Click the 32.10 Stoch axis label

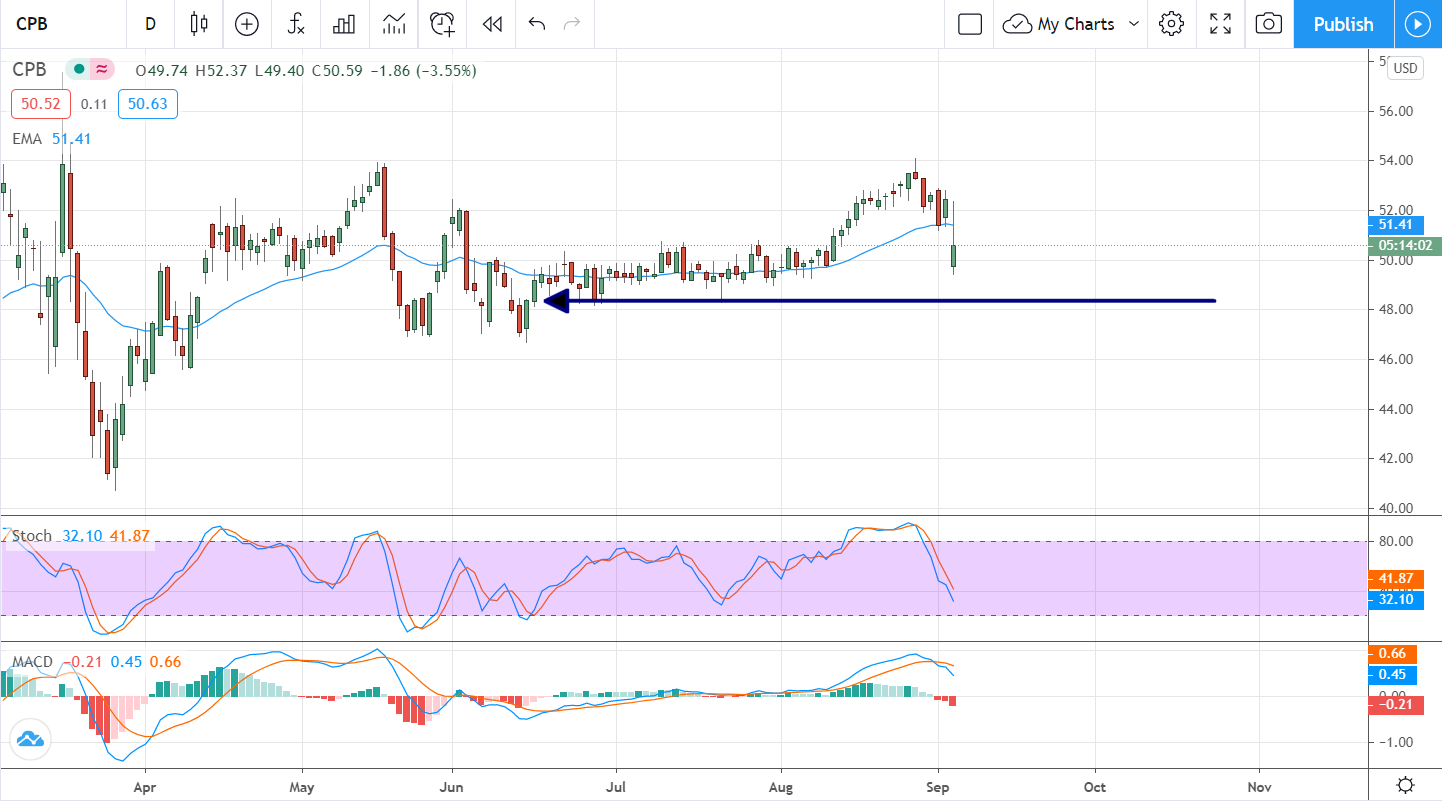pyautogui.click(x=1394, y=598)
